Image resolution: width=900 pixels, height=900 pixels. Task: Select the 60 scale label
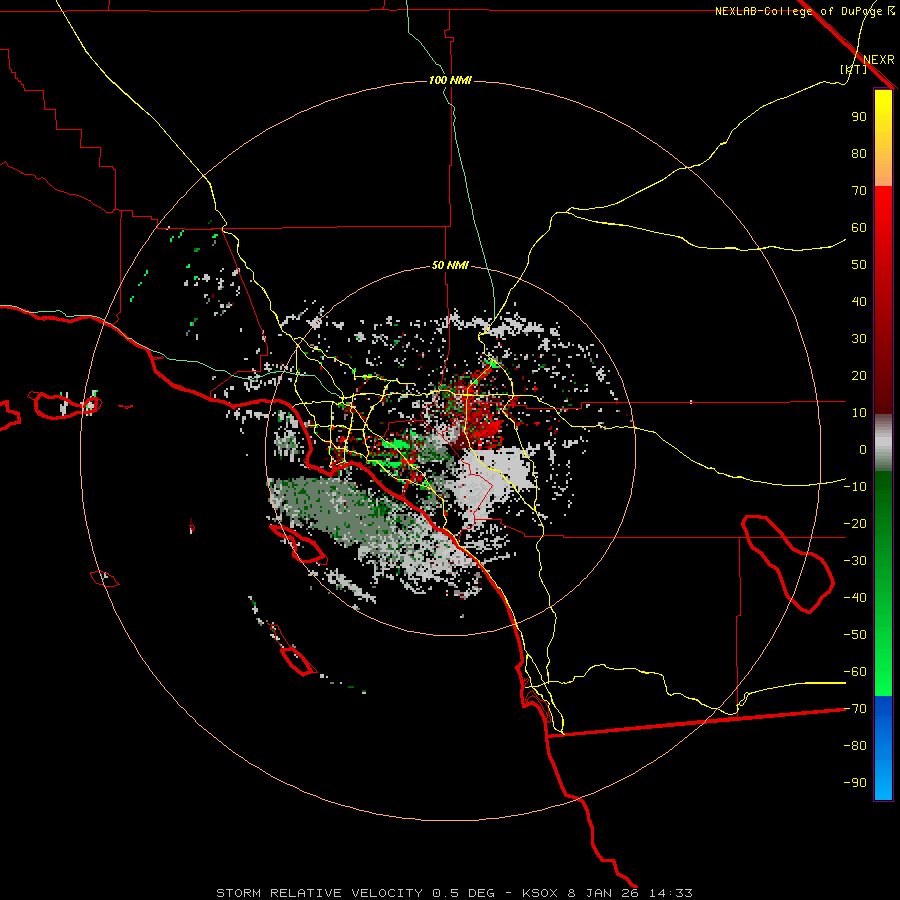(859, 228)
